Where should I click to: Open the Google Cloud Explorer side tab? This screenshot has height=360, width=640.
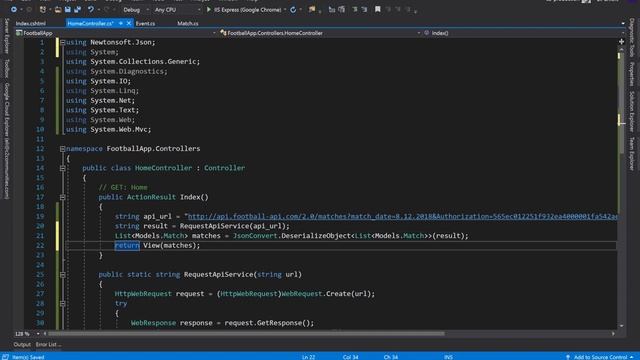click(7, 141)
